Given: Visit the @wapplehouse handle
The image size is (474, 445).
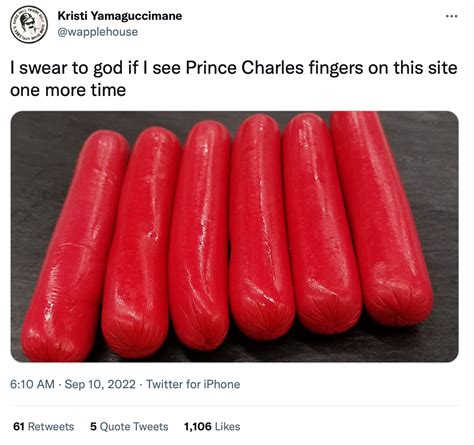Looking at the screenshot, I should [x=98, y=32].
